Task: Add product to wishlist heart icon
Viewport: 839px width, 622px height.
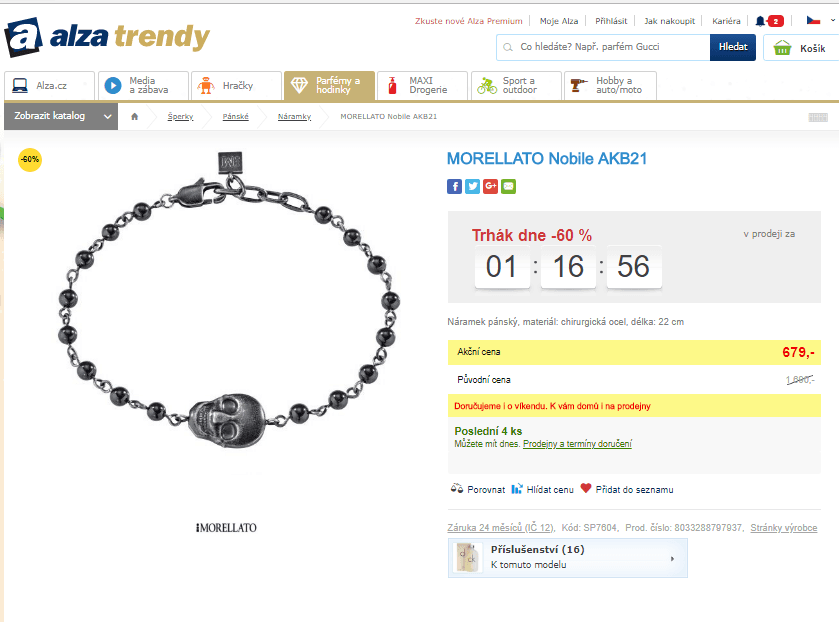Action: tap(586, 488)
